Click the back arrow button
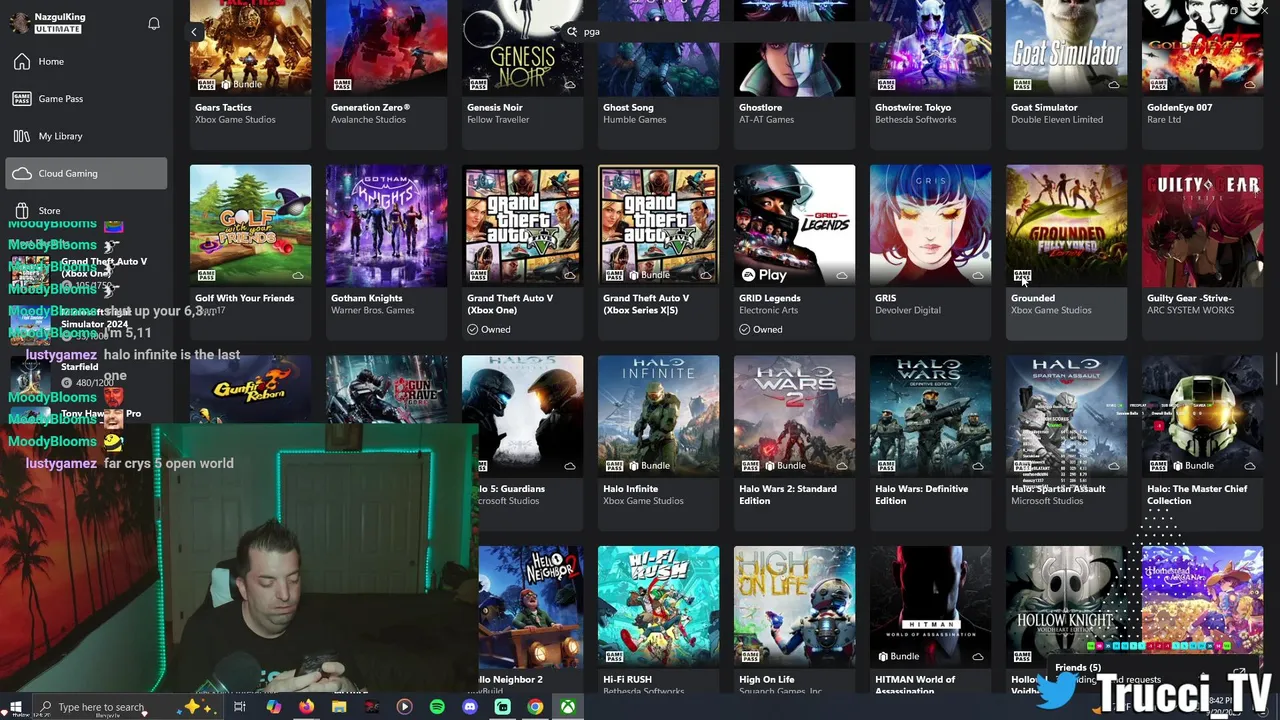This screenshot has width=1280, height=720. tap(194, 32)
